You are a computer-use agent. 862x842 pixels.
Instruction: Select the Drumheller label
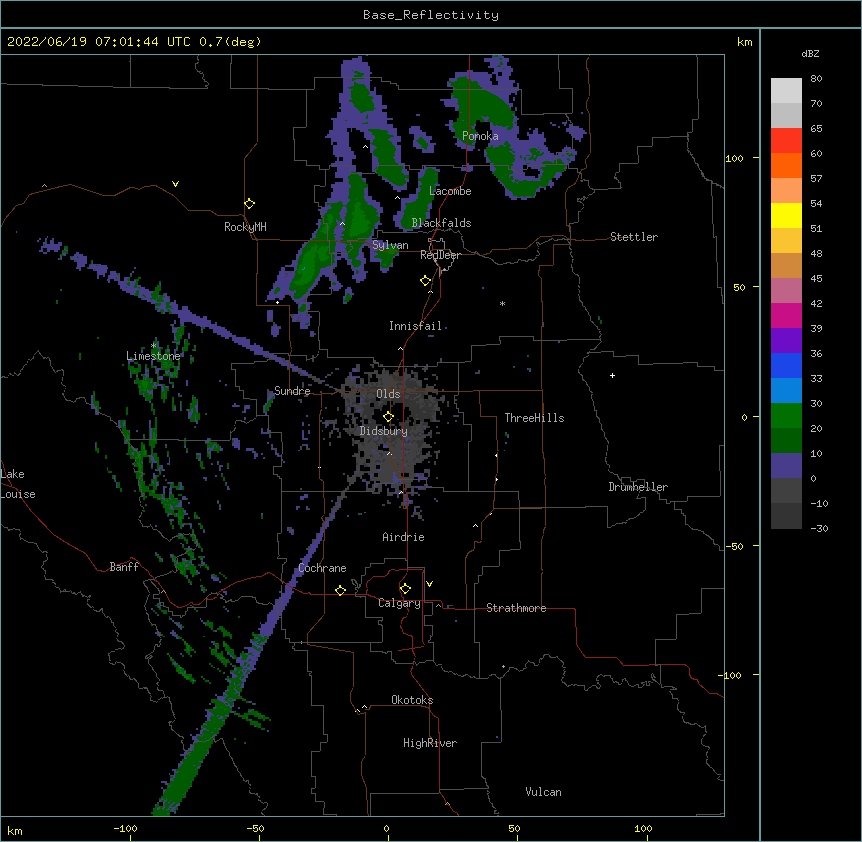[x=638, y=487]
